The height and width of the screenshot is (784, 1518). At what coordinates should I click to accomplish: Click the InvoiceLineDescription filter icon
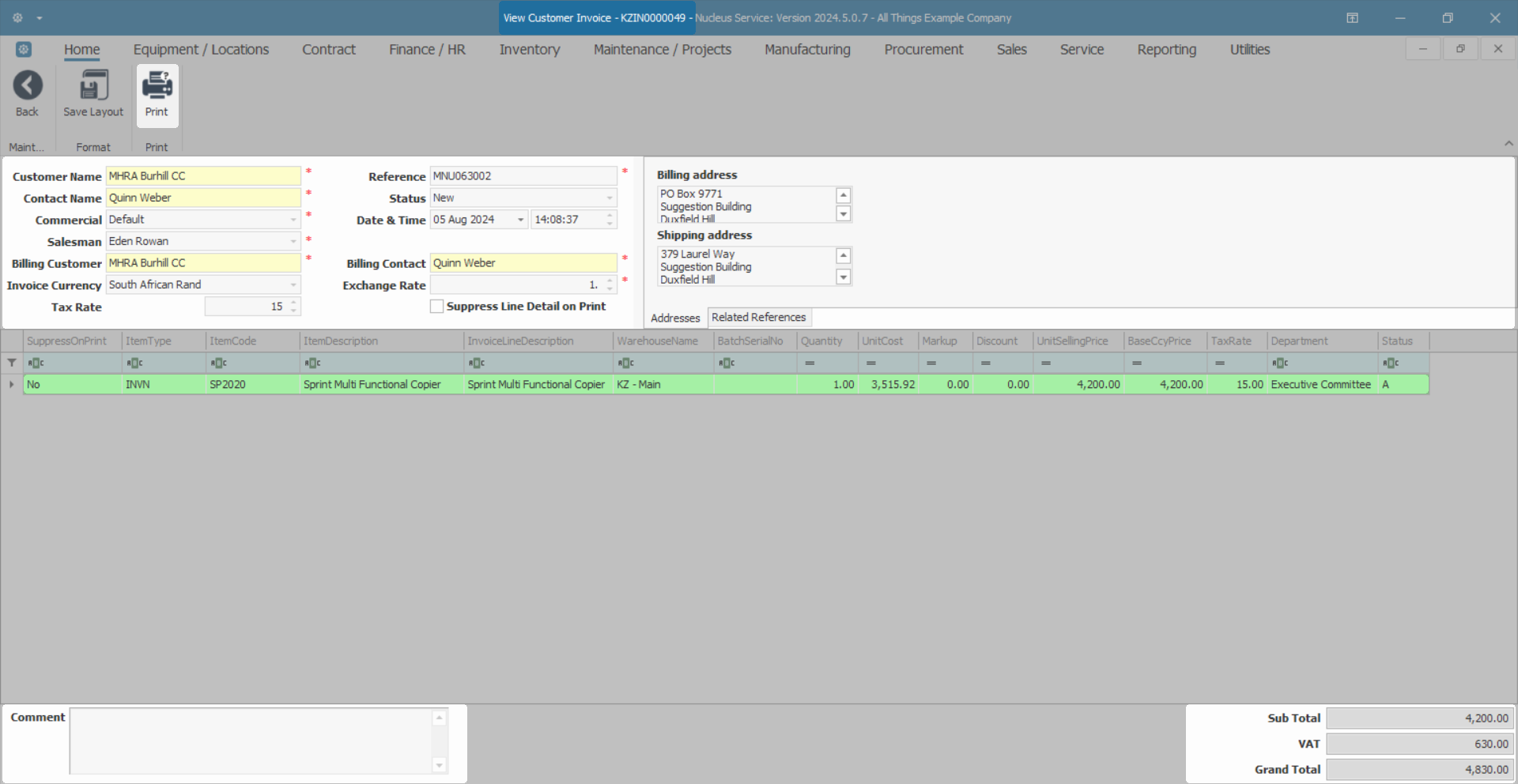click(x=476, y=363)
